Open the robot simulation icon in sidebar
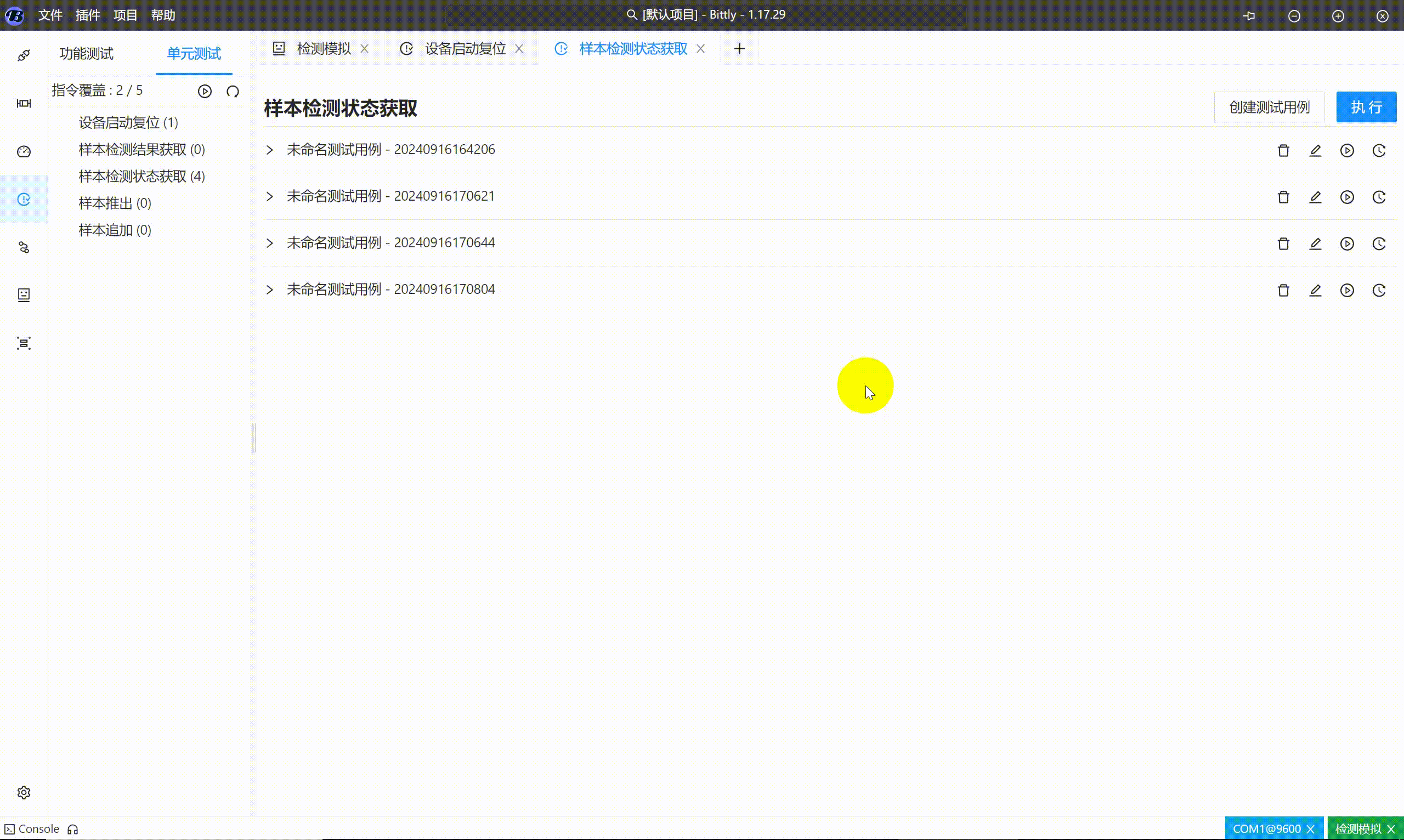 tap(24, 294)
